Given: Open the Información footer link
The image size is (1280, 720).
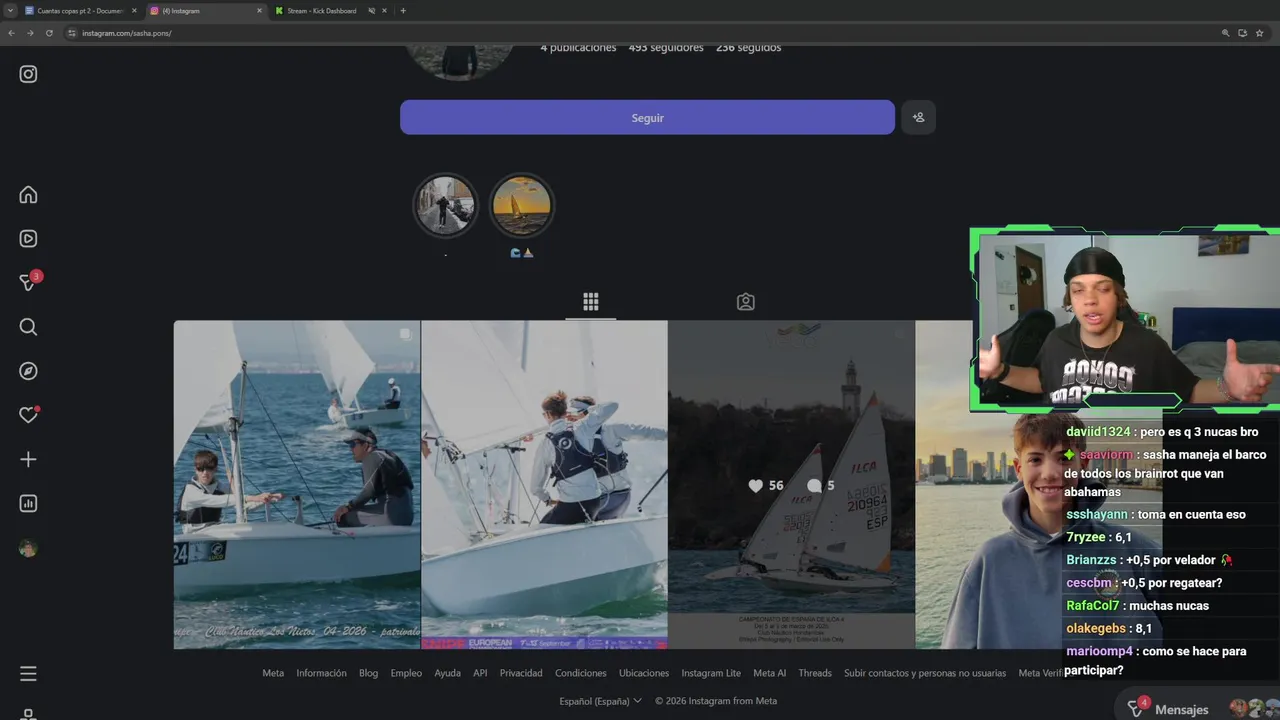Looking at the screenshot, I should (321, 673).
